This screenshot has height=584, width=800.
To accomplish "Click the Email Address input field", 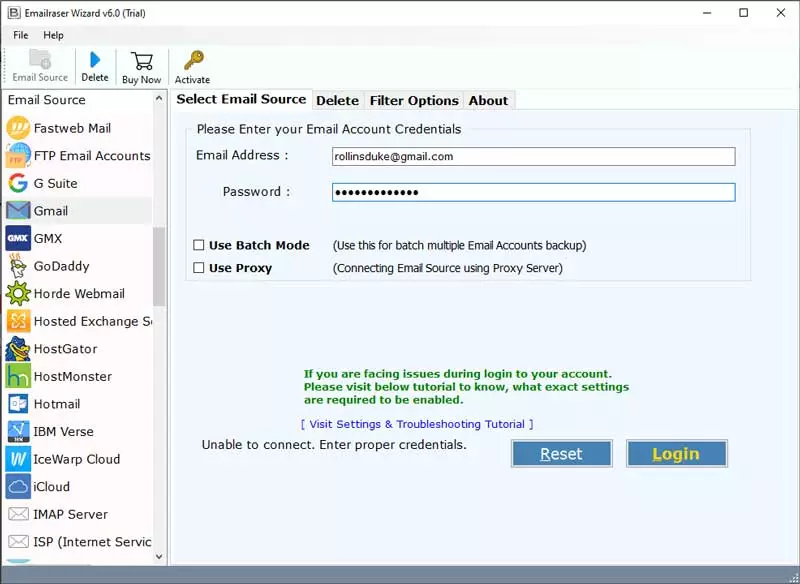I will click(x=533, y=157).
